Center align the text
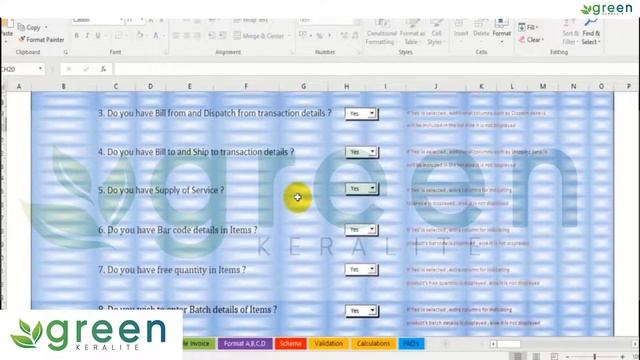 [187, 36]
